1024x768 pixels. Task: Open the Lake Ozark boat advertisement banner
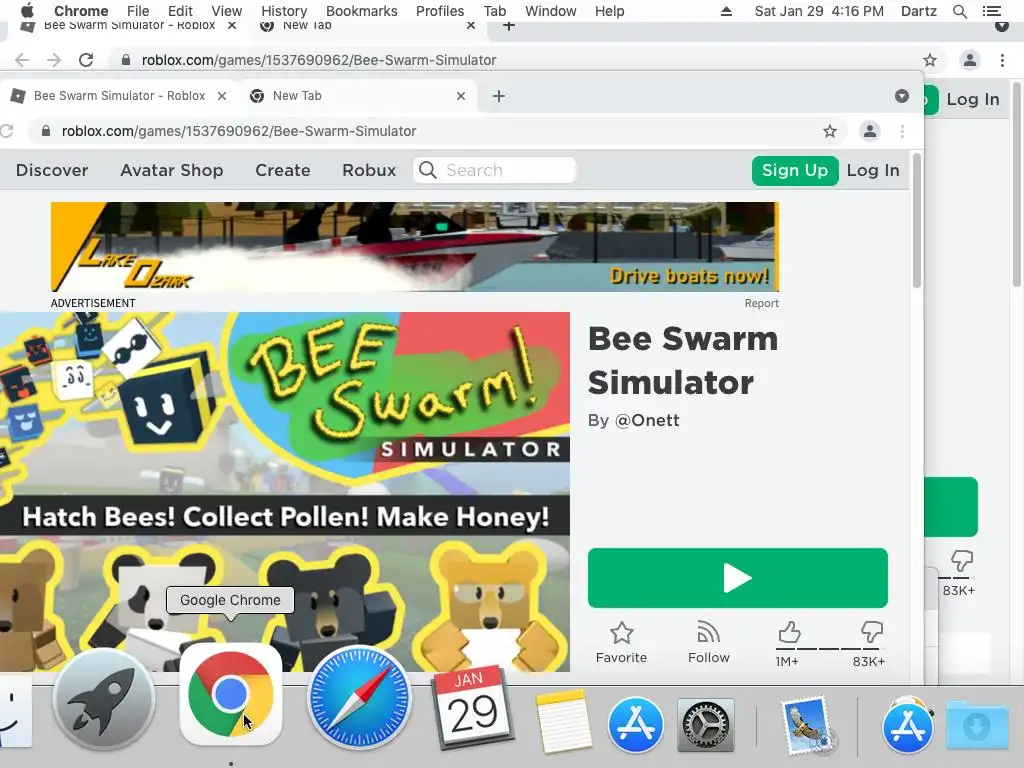(x=415, y=247)
